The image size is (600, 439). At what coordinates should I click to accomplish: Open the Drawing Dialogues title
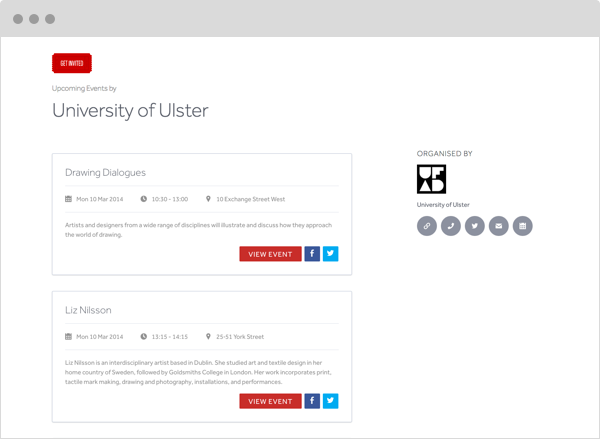[105, 173]
